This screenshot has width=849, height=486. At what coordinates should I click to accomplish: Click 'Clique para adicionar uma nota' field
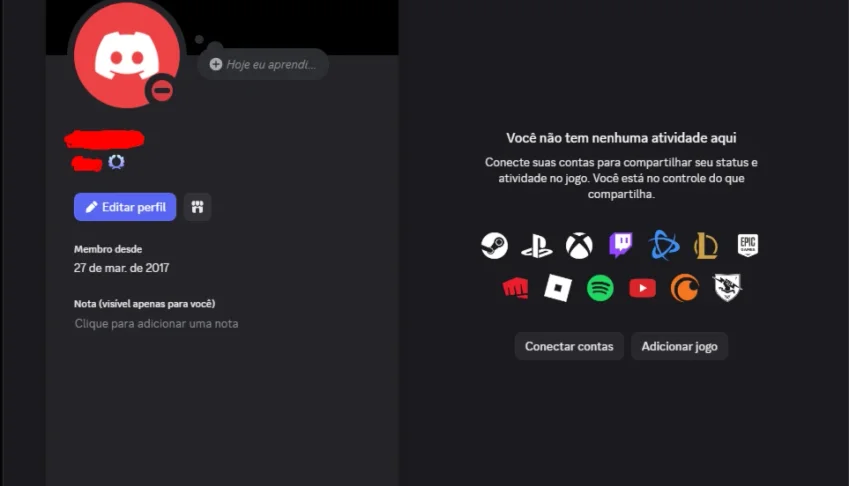156,324
